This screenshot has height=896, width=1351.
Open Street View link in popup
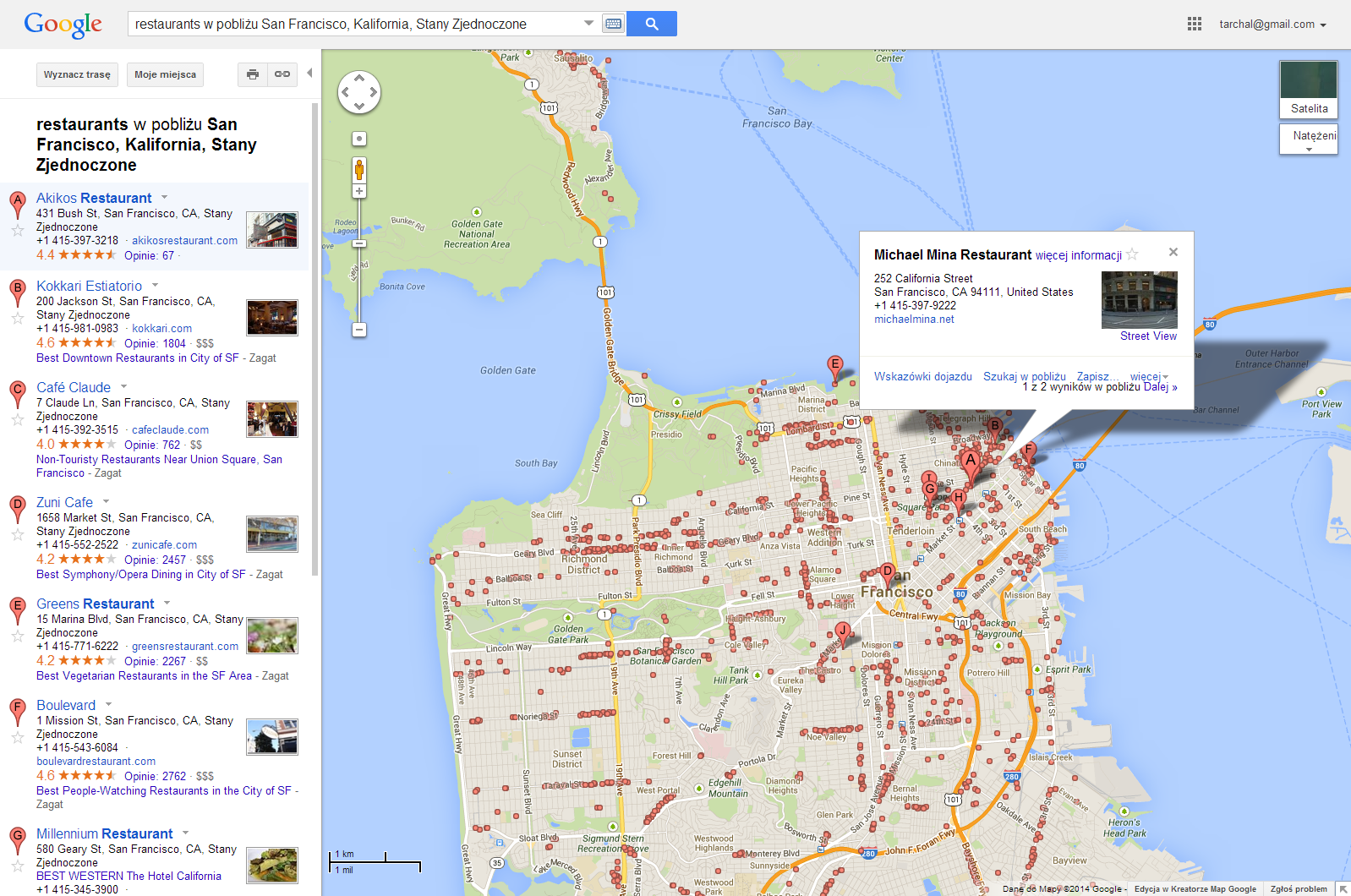click(x=1148, y=336)
